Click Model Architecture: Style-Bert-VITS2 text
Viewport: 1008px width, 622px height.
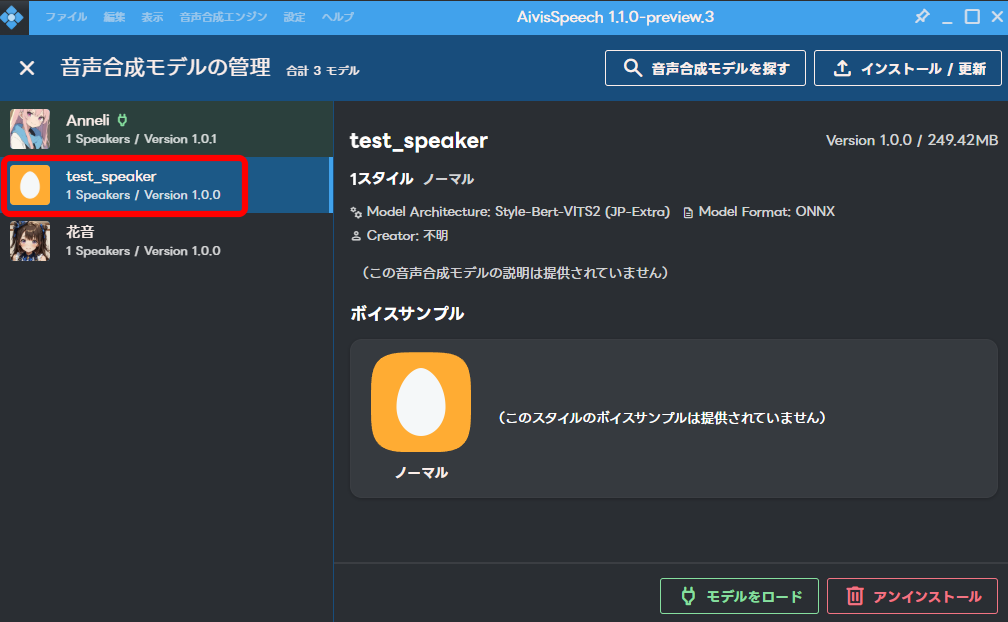pos(518,211)
